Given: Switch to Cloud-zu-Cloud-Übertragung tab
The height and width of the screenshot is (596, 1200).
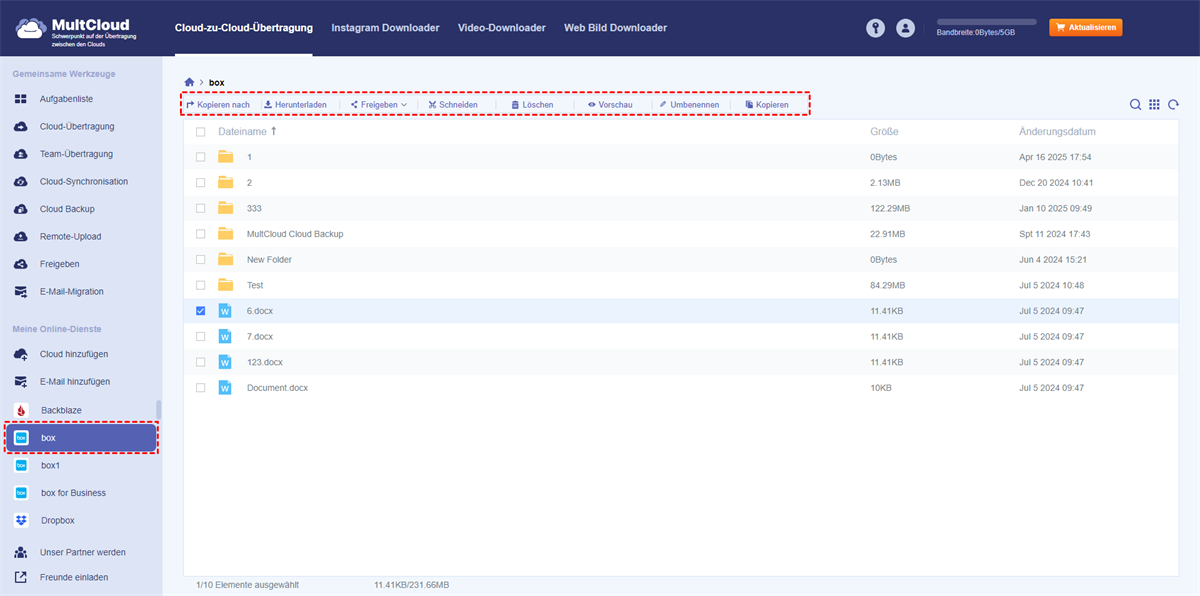Looking at the screenshot, I should click(243, 28).
